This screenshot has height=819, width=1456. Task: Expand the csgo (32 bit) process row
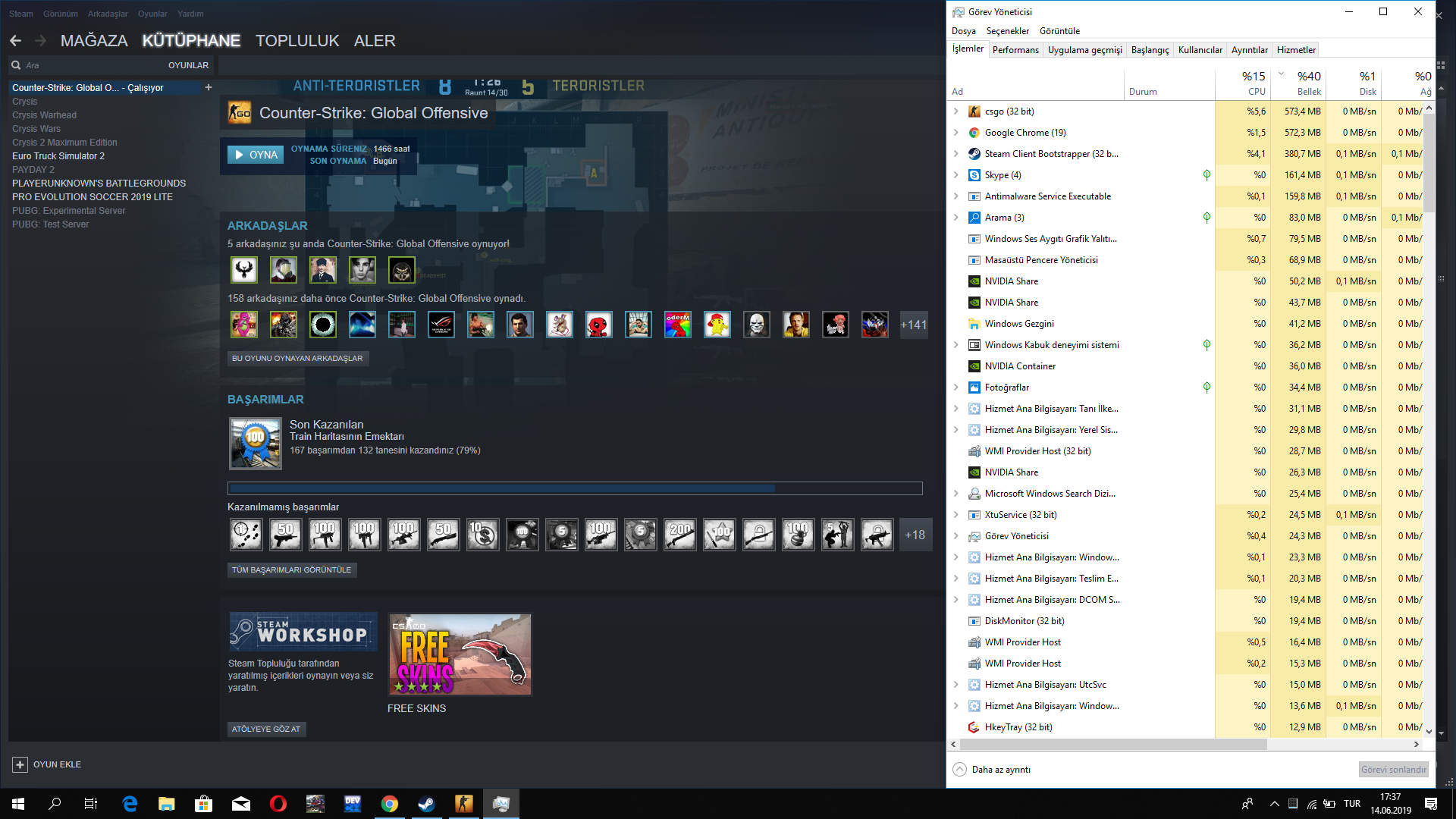coord(955,111)
